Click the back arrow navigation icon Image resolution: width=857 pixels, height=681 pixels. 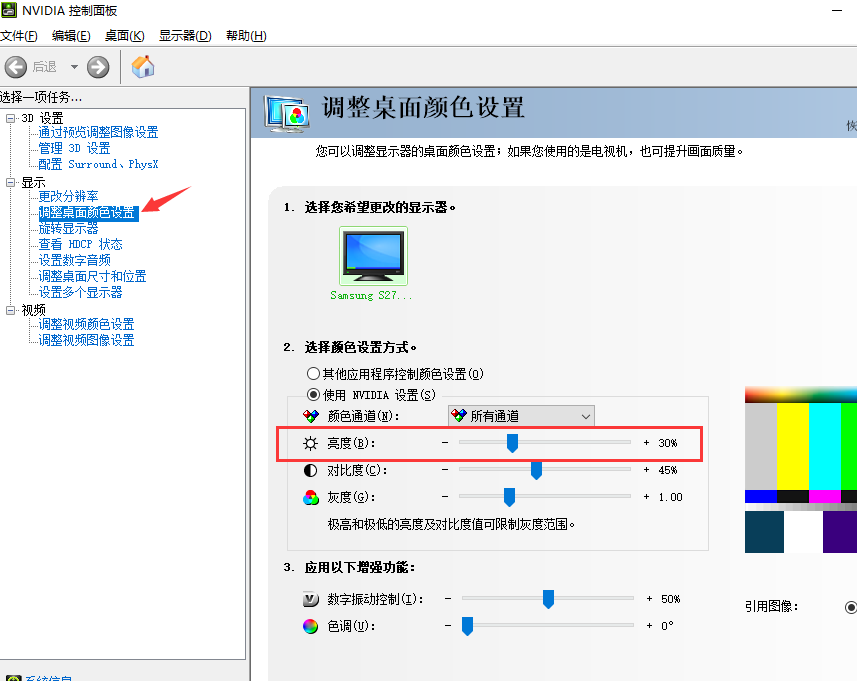point(16,67)
